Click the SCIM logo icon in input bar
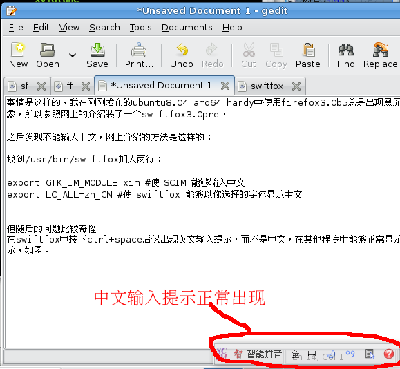Image resolution: width=400 pixels, height=369 pixels. [x=222, y=353]
